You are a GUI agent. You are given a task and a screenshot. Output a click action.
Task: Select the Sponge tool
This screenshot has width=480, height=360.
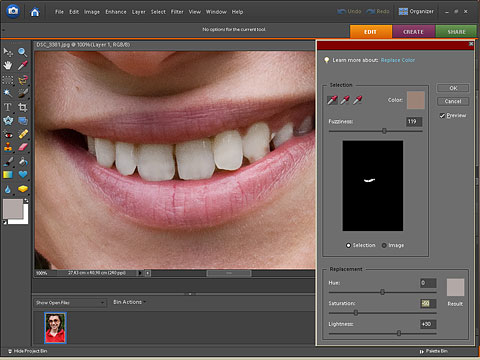(x=22, y=189)
